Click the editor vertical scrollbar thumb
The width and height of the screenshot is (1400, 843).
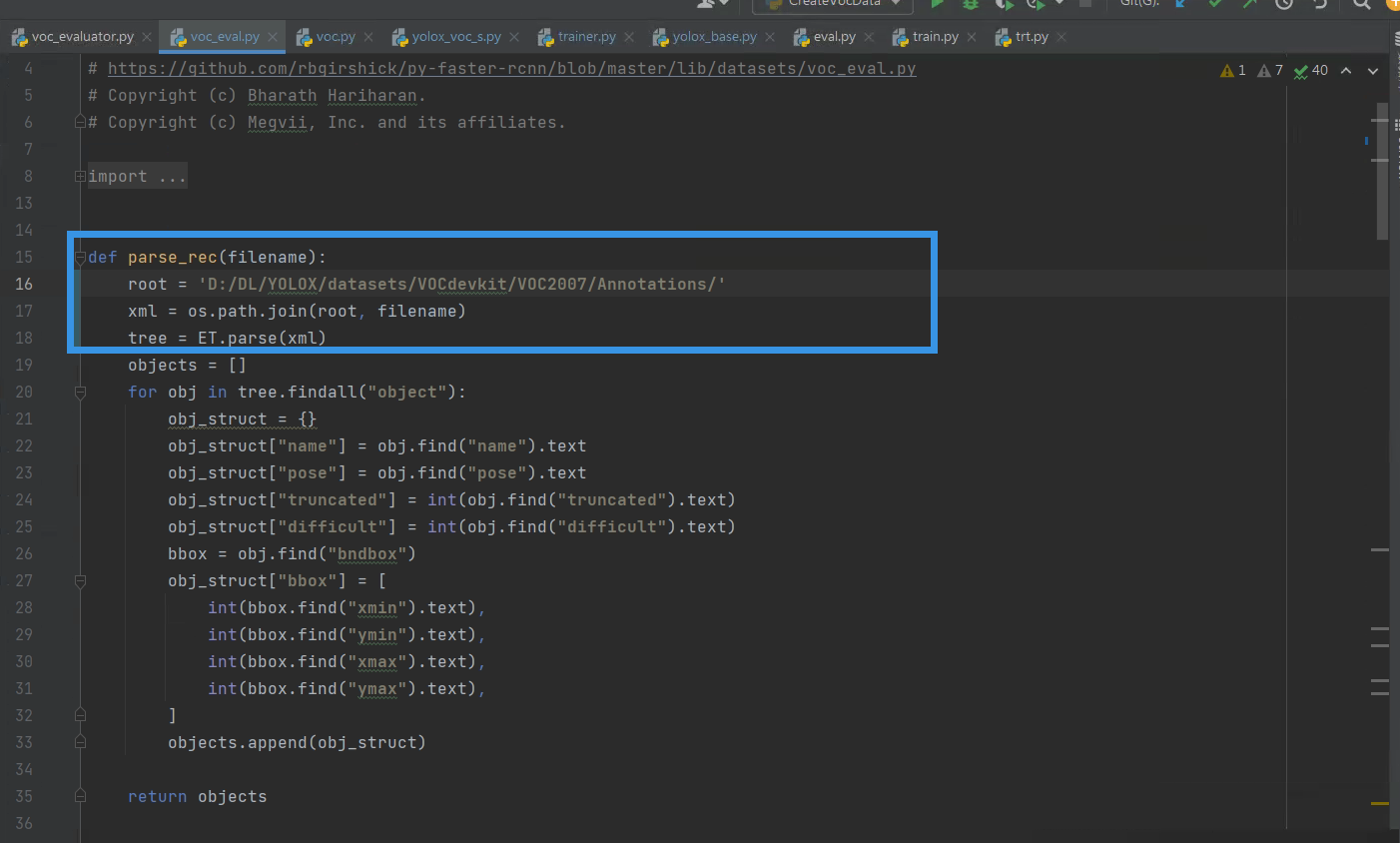(x=1382, y=171)
